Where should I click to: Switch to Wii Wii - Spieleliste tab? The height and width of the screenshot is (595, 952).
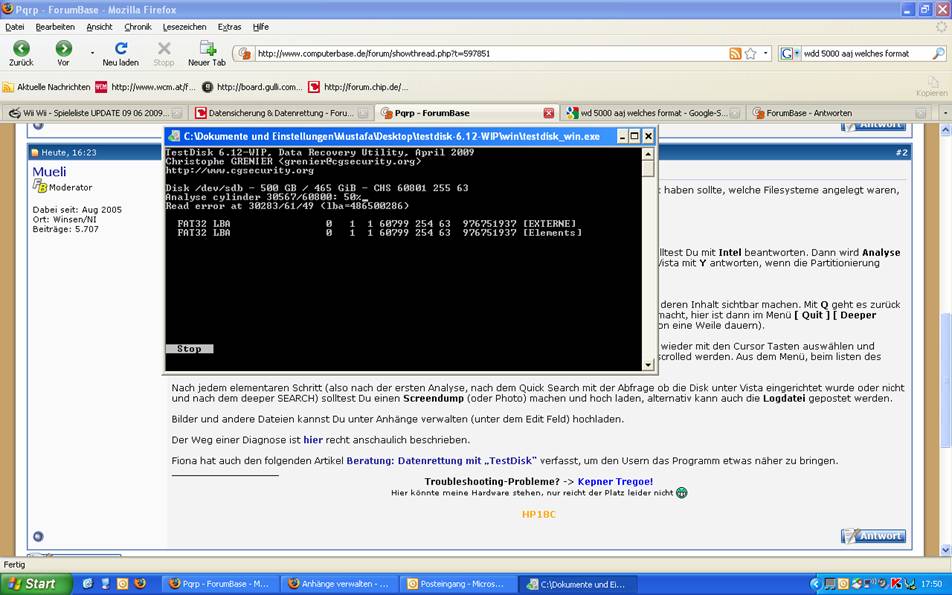click(x=95, y=113)
